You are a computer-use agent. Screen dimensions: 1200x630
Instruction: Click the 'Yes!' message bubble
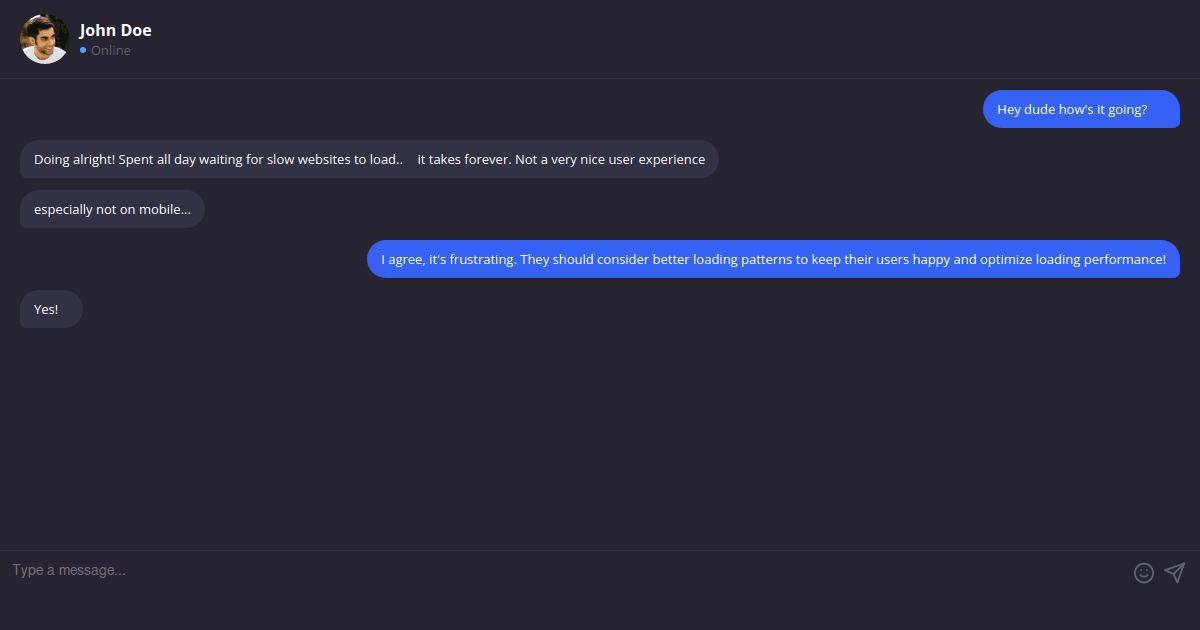(x=50, y=309)
